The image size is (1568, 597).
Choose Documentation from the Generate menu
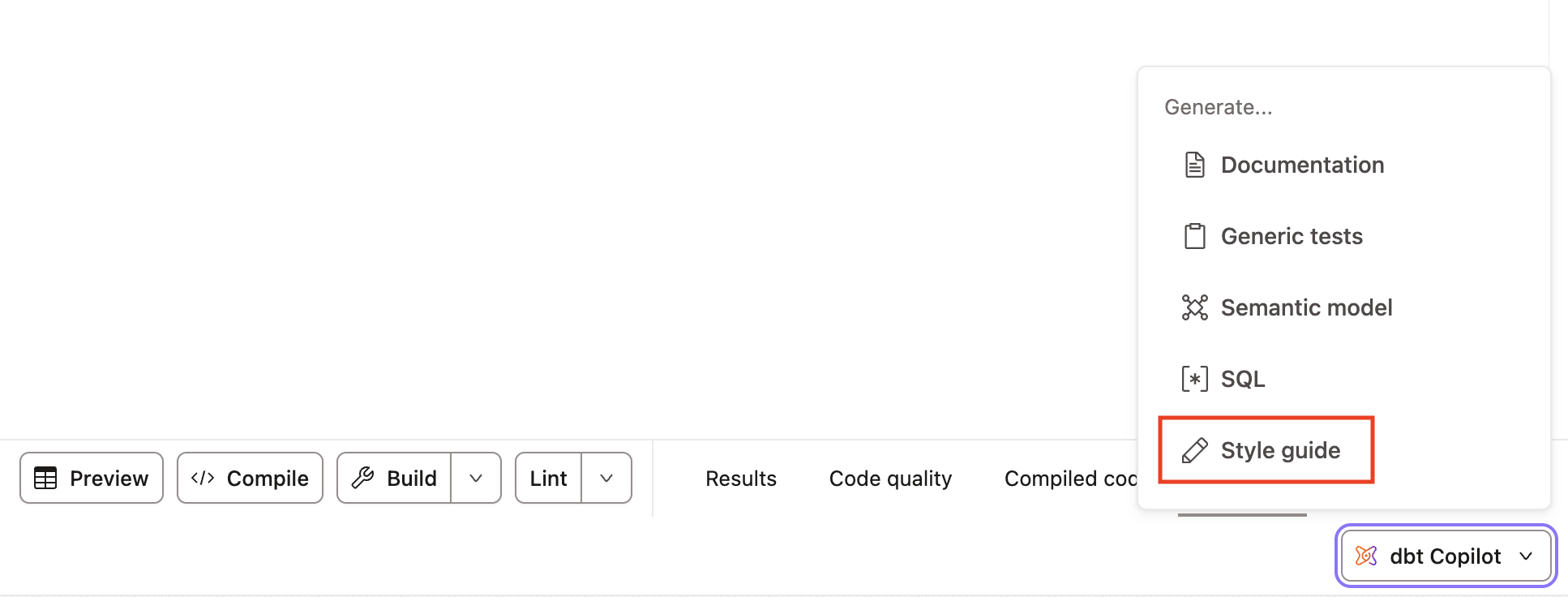(x=1301, y=164)
